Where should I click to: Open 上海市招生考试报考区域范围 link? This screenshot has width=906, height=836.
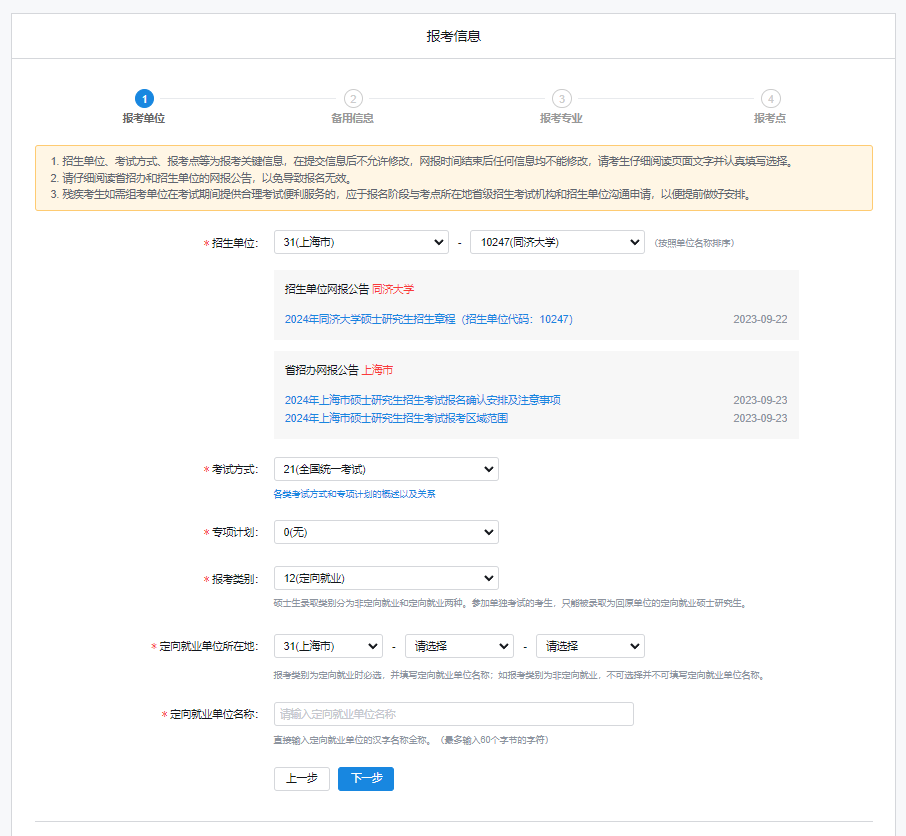[396, 418]
